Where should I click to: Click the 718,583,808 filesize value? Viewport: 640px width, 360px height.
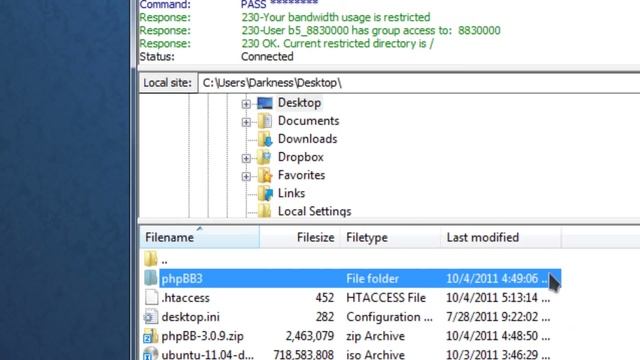304,354
